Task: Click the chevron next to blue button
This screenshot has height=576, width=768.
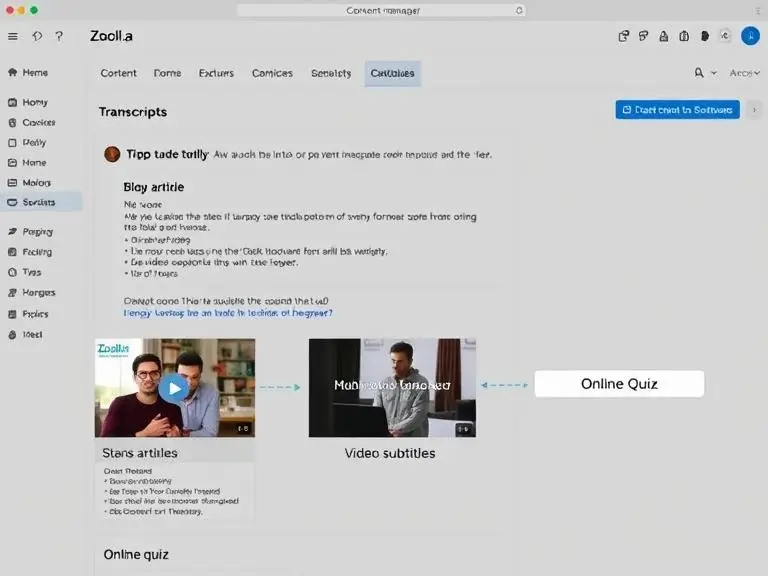Action: click(754, 110)
